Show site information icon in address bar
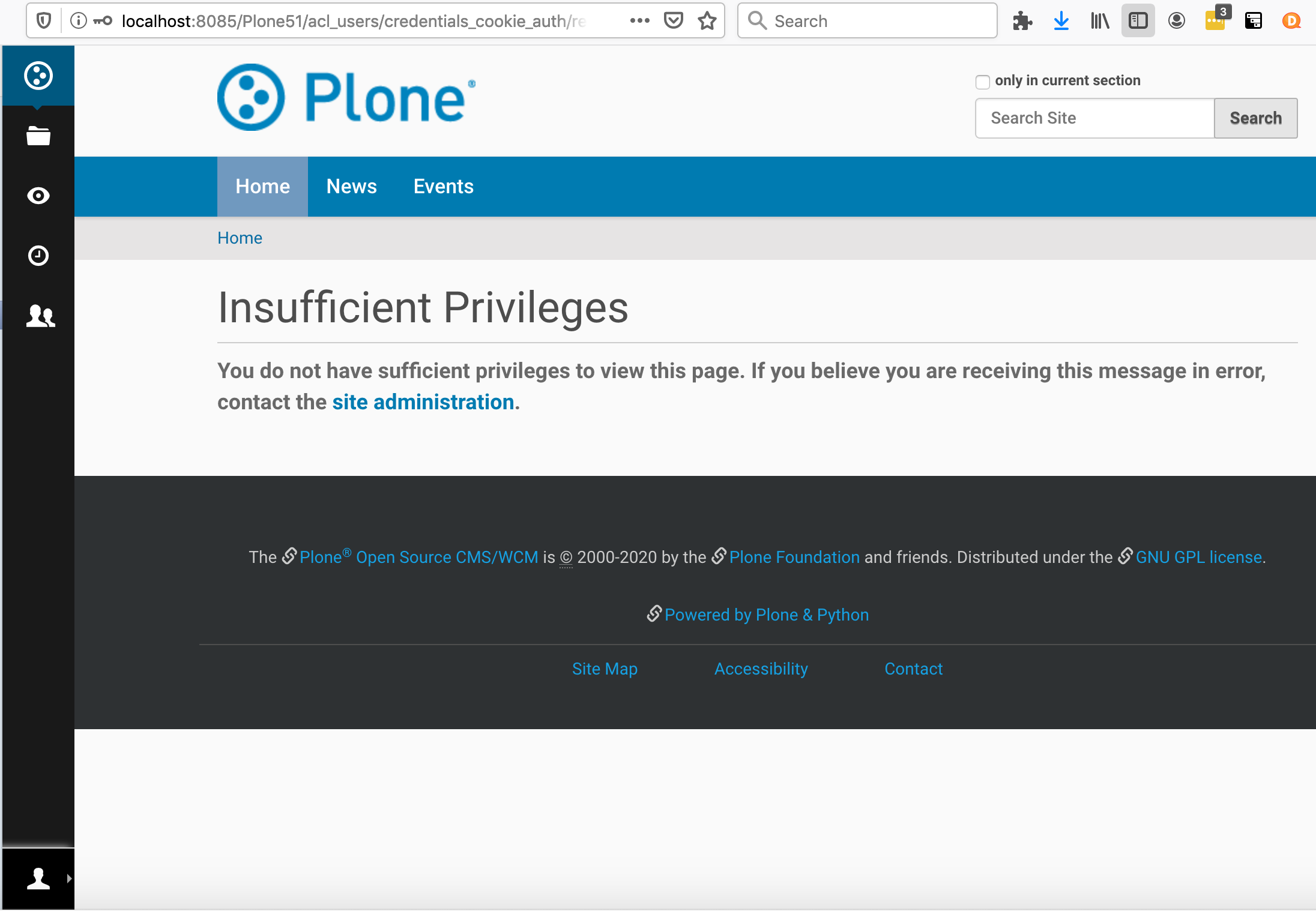The width and height of the screenshot is (1316, 911). pos(78,21)
